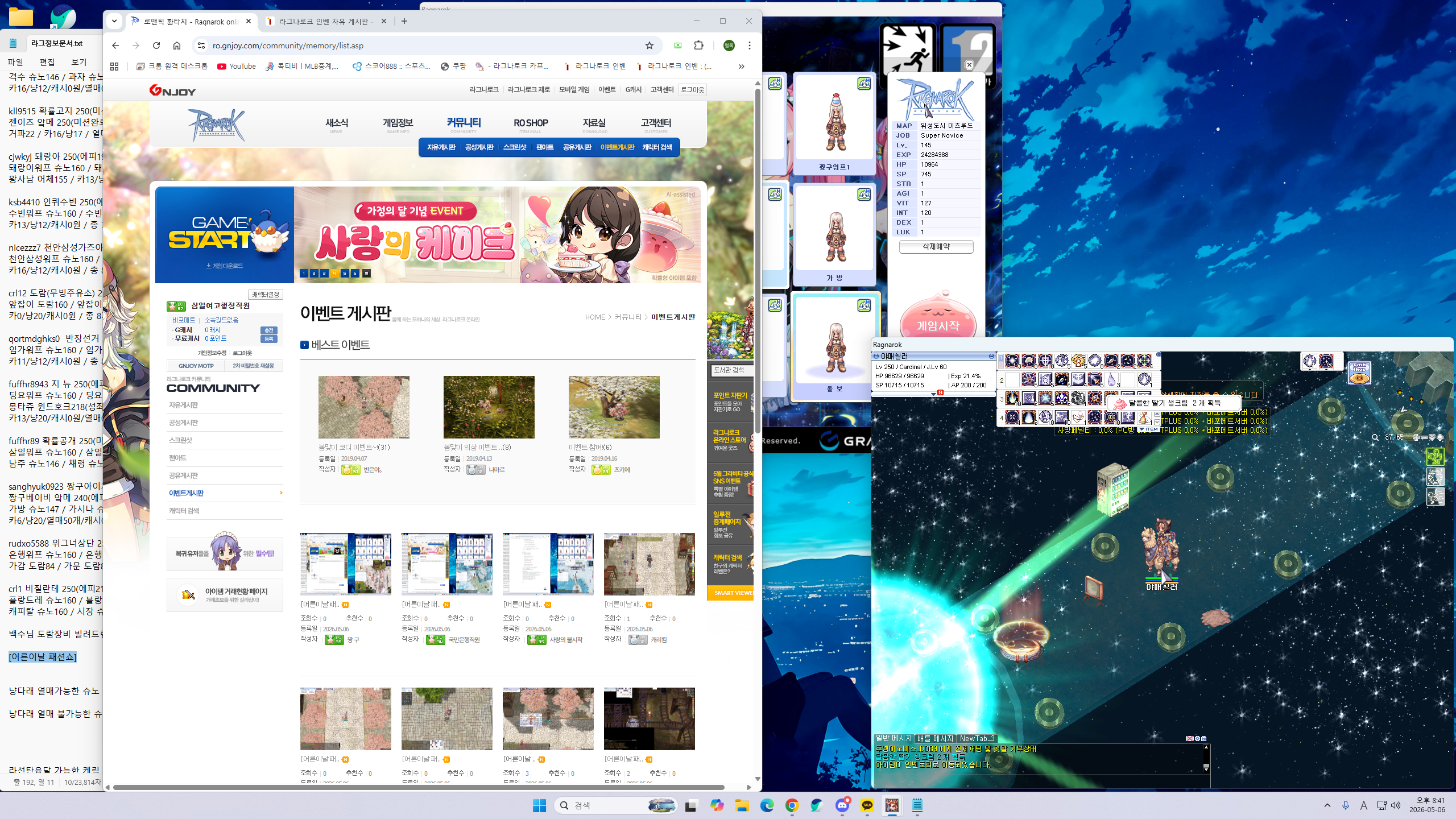Click the Windows Start button
Screen dimensions: 1456x819
(x=539, y=805)
